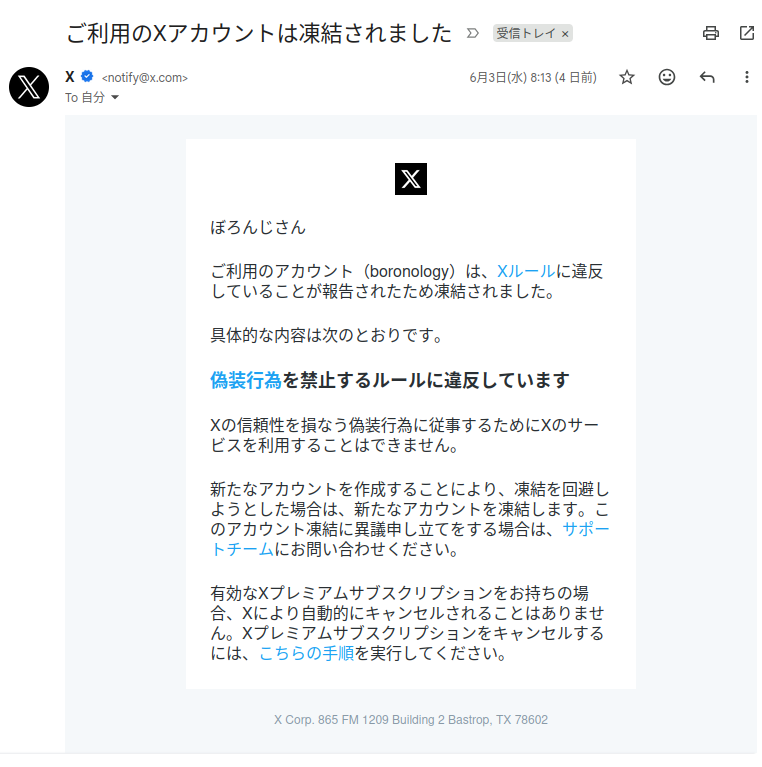Click the blue verified sender badge

[x=87, y=76]
